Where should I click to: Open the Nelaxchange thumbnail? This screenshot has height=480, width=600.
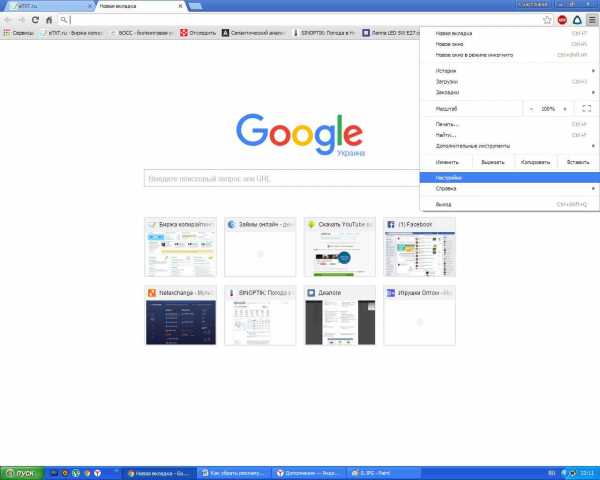point(181,315)
